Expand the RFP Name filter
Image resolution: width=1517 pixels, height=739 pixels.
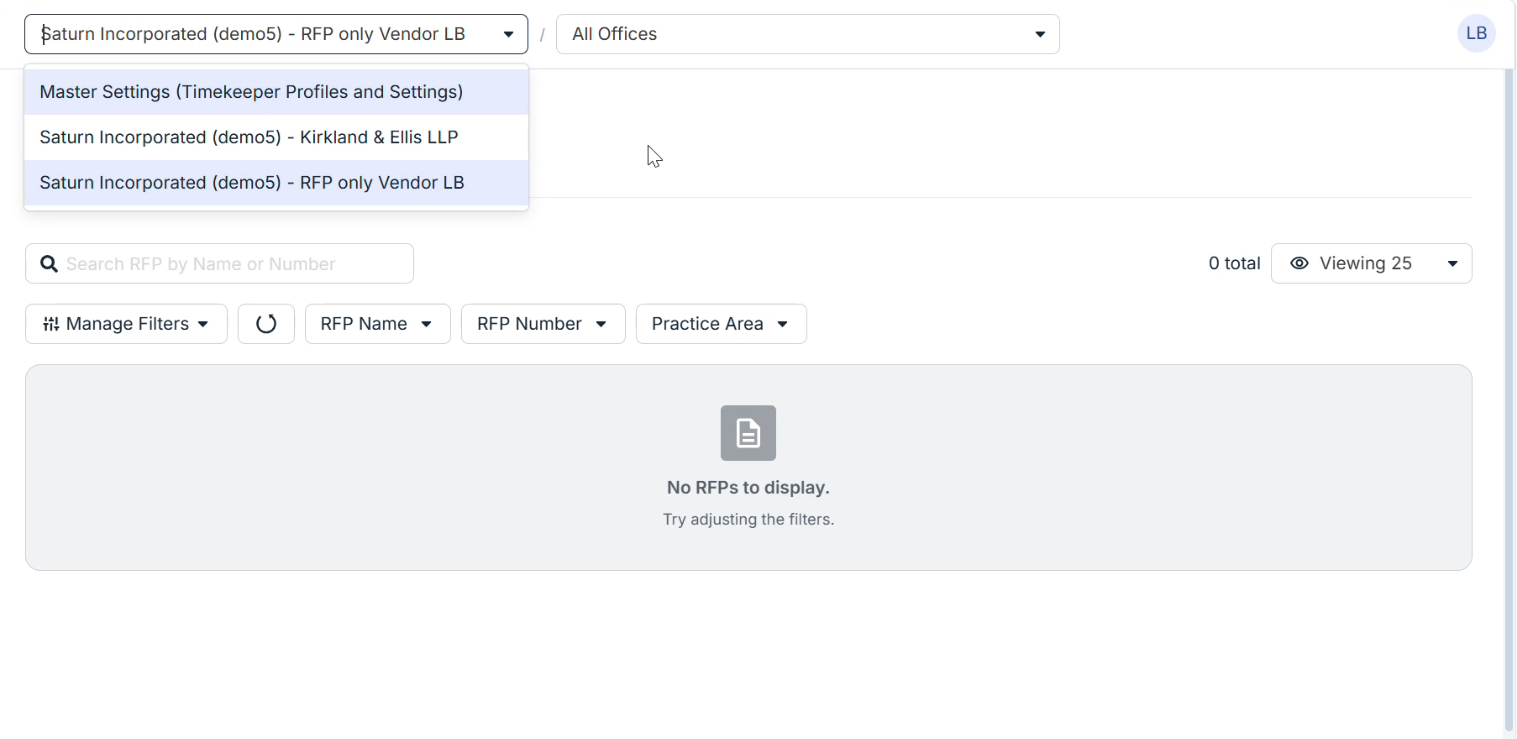pos(377,324)
